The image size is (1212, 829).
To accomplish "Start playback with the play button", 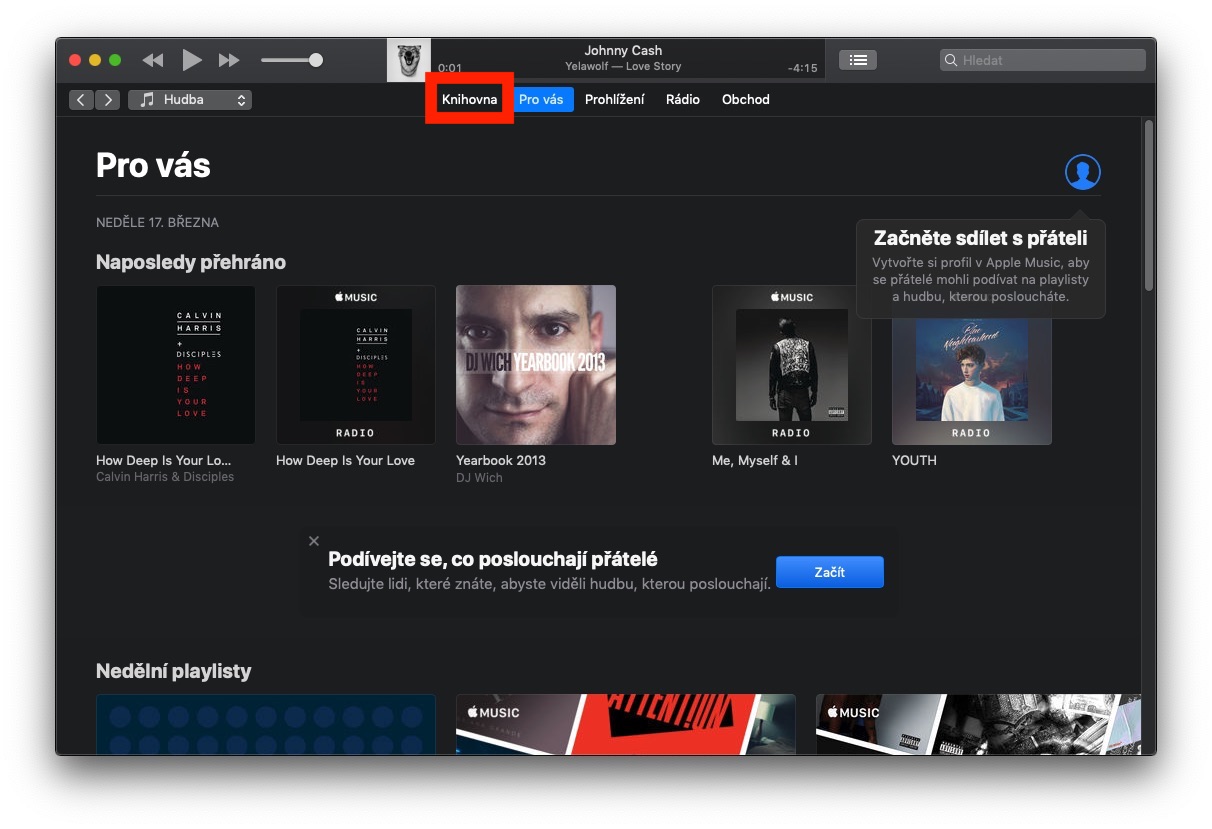I will click(x=192, y=60).
